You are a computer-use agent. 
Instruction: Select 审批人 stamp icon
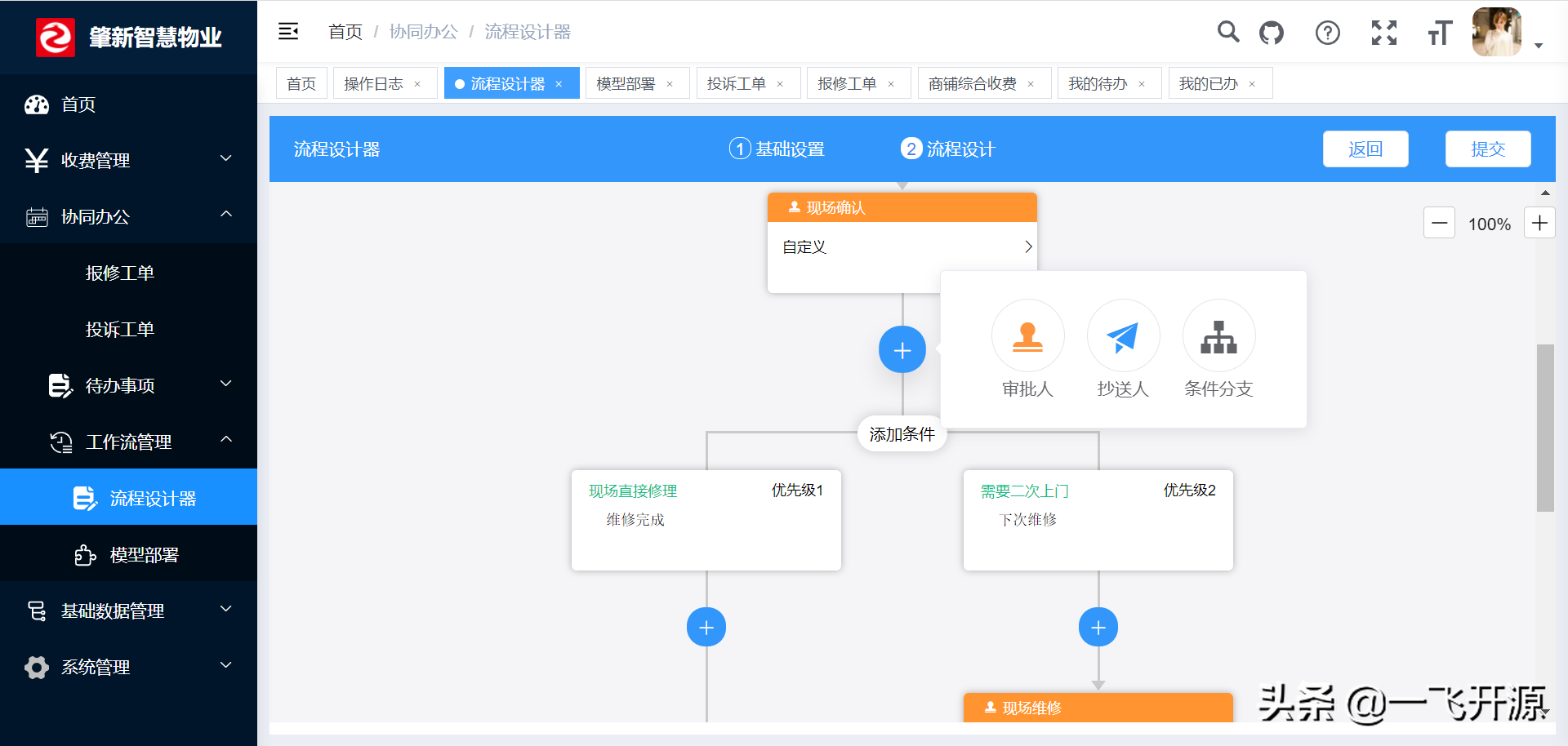coord(1027,335)
